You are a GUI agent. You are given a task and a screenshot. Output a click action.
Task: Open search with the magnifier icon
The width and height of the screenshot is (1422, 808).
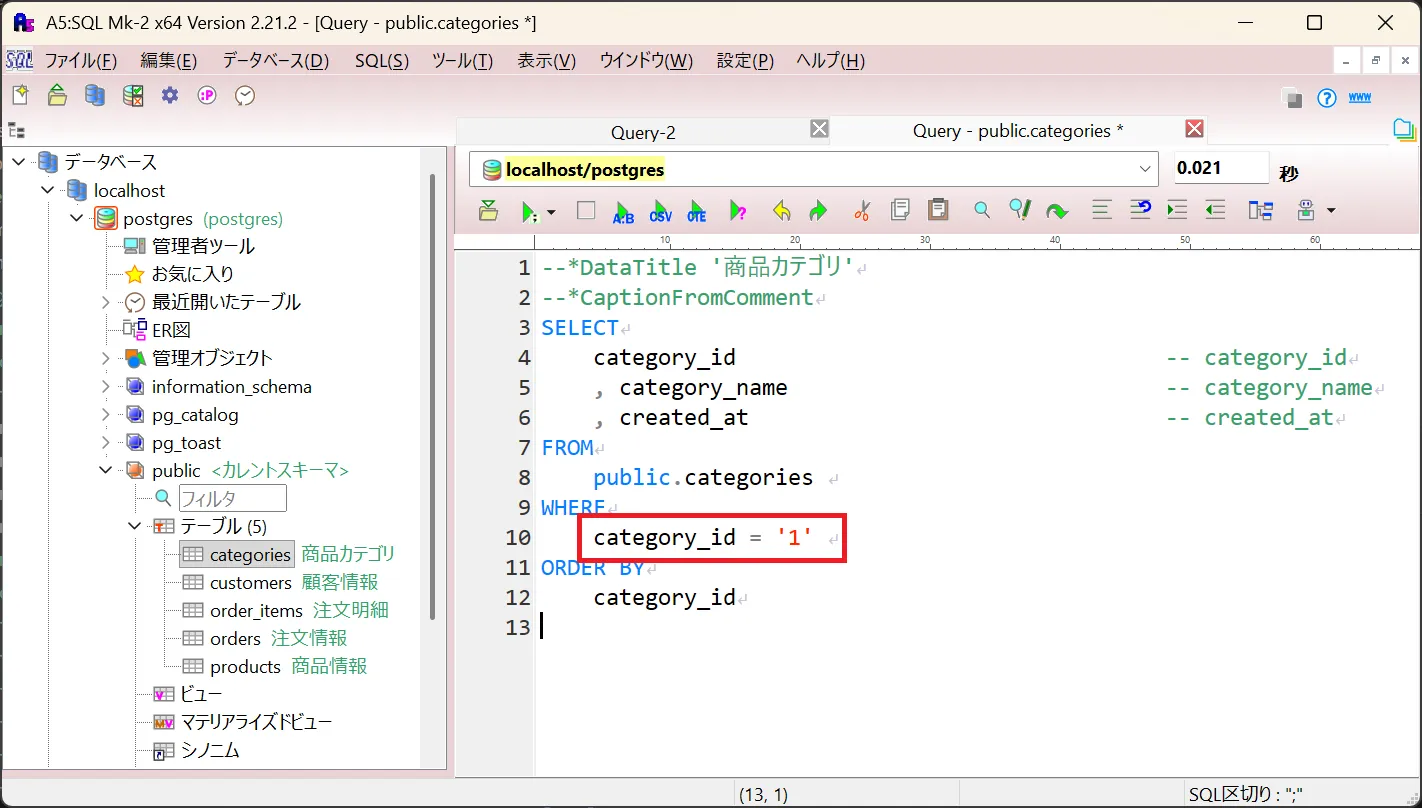(982, 210)
